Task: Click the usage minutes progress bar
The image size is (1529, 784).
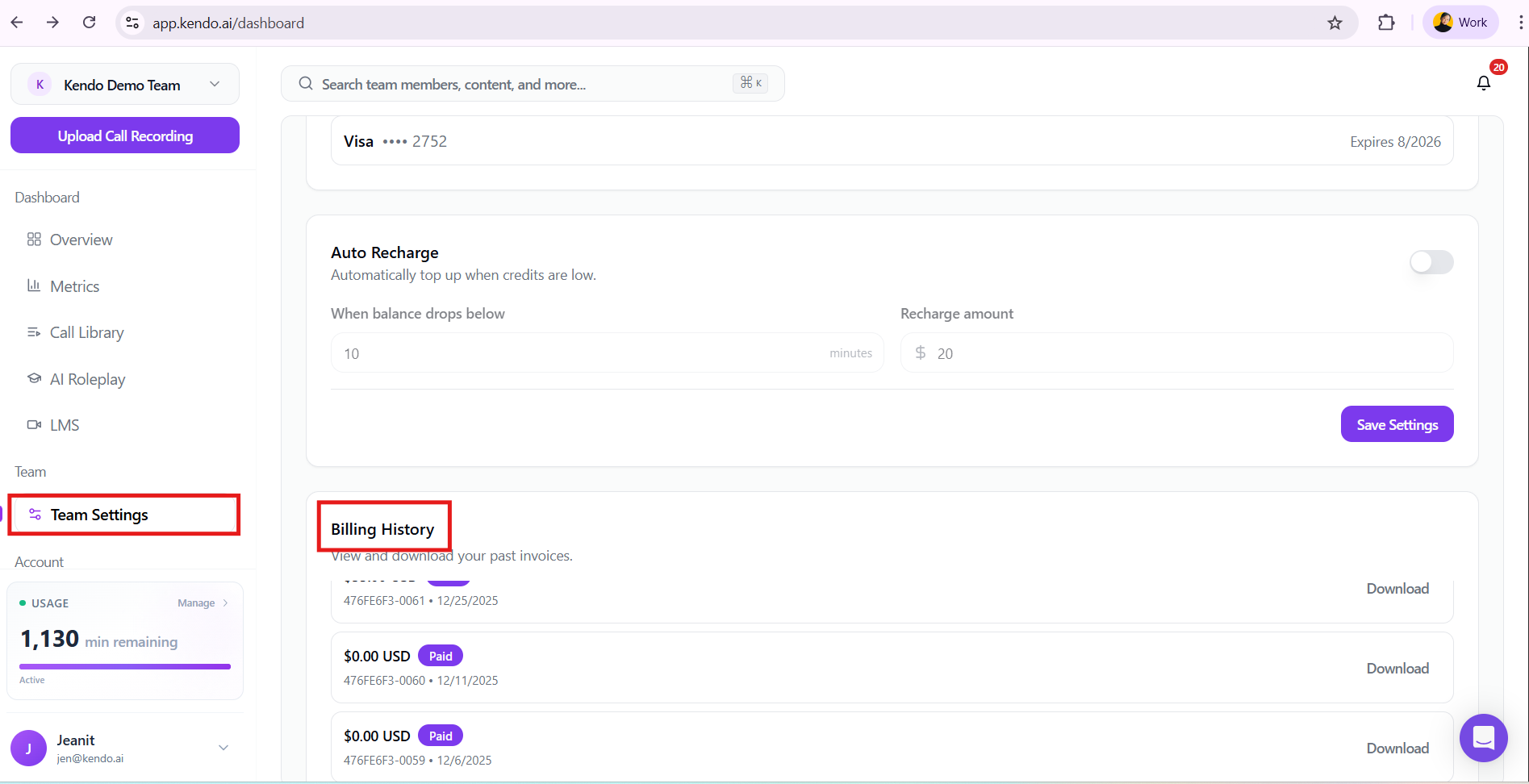Action: tap(125, 666)
